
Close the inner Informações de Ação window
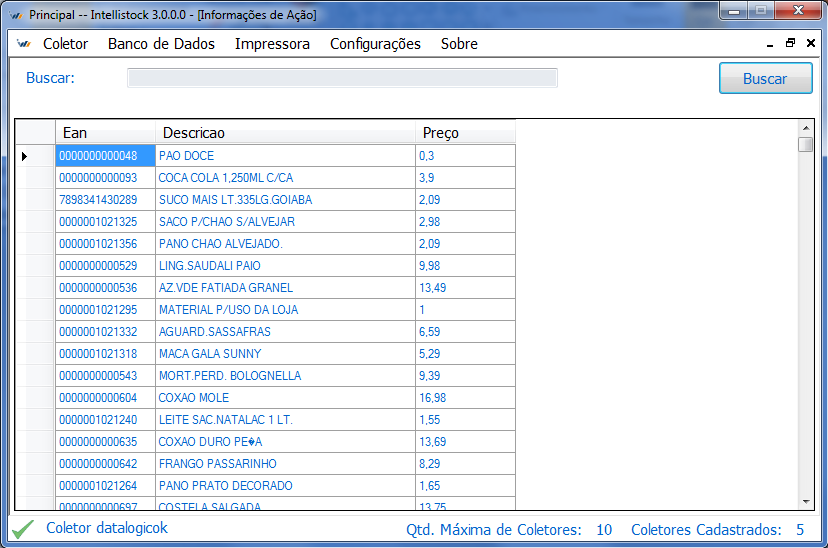pos(811,43)
